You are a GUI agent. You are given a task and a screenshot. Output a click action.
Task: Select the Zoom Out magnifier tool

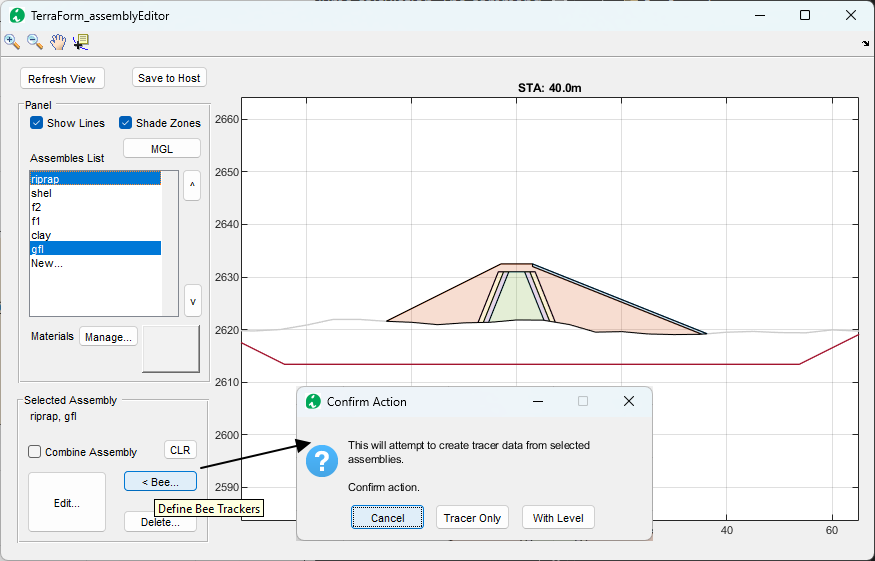(x=35, y=42)
